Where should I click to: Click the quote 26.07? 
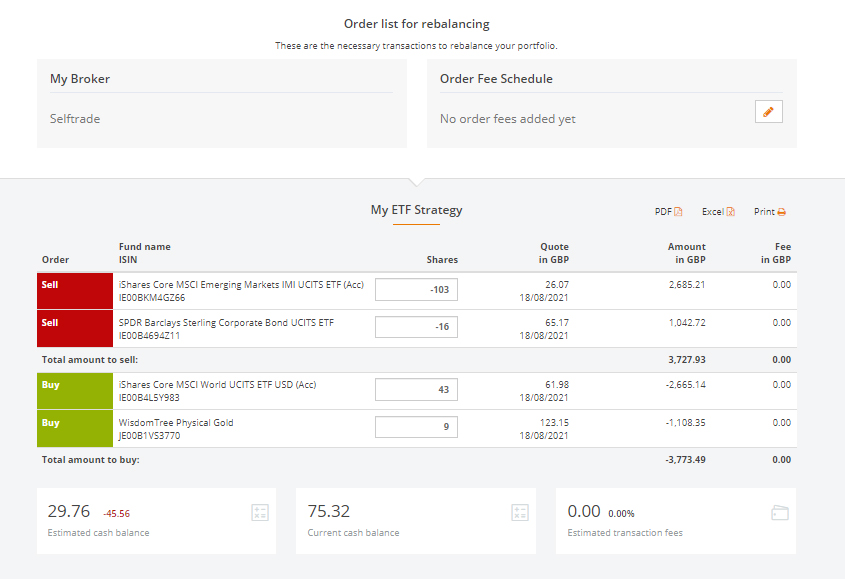(x=557, y=285)
